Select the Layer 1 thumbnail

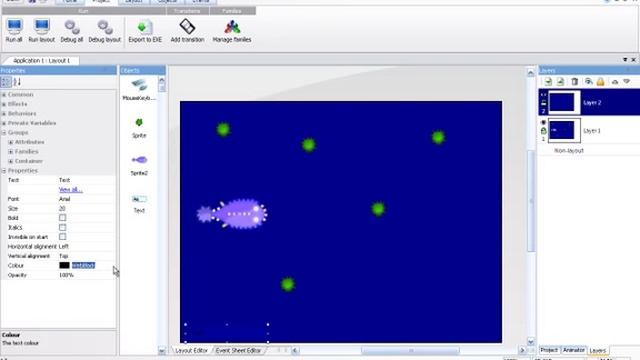click(x=564, y=131)
